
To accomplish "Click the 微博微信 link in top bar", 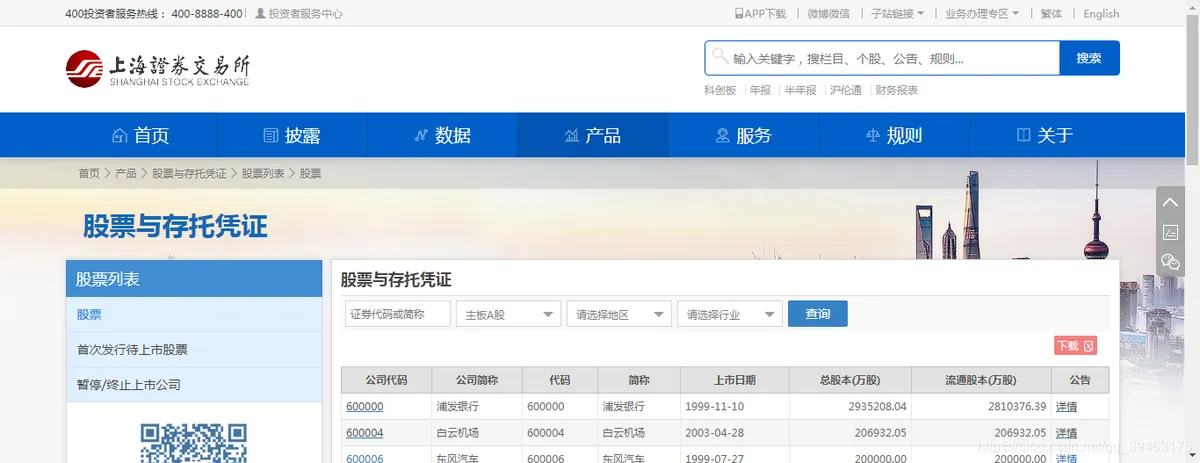I will coord(828,14).
